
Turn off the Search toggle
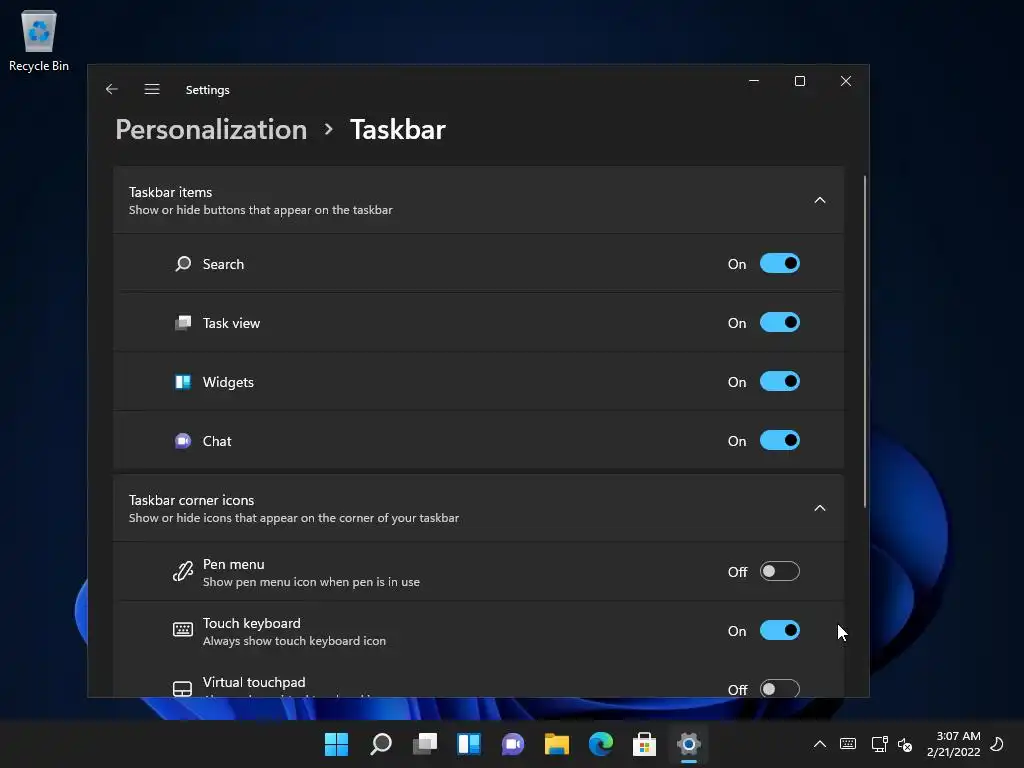(780, 264)
